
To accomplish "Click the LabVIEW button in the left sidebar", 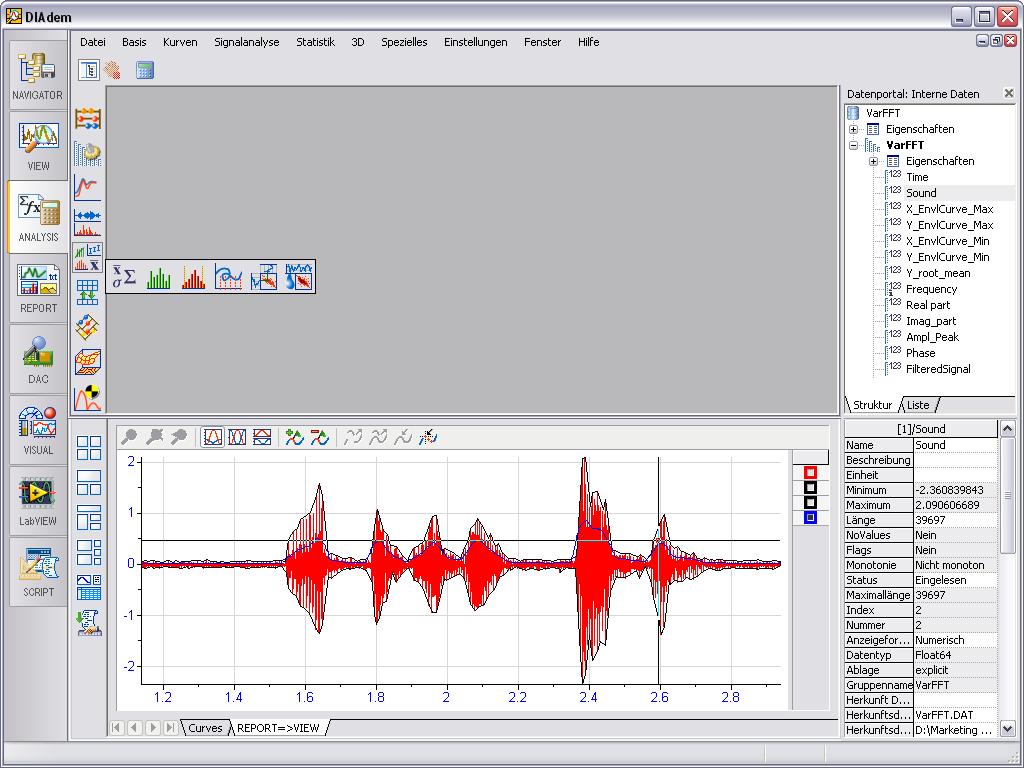I will (x=37, y=497).
